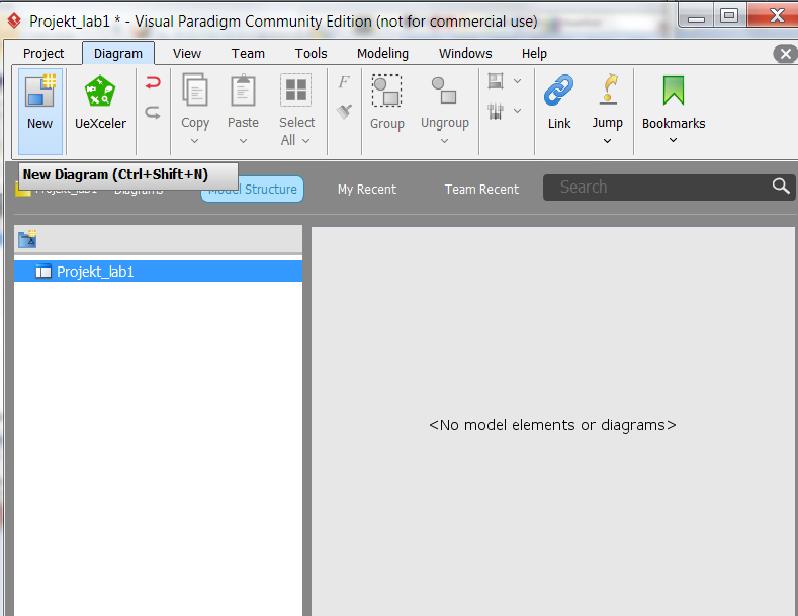Click the Jump icon
Viewport: 798px width, 616px height.
point(608,90)
